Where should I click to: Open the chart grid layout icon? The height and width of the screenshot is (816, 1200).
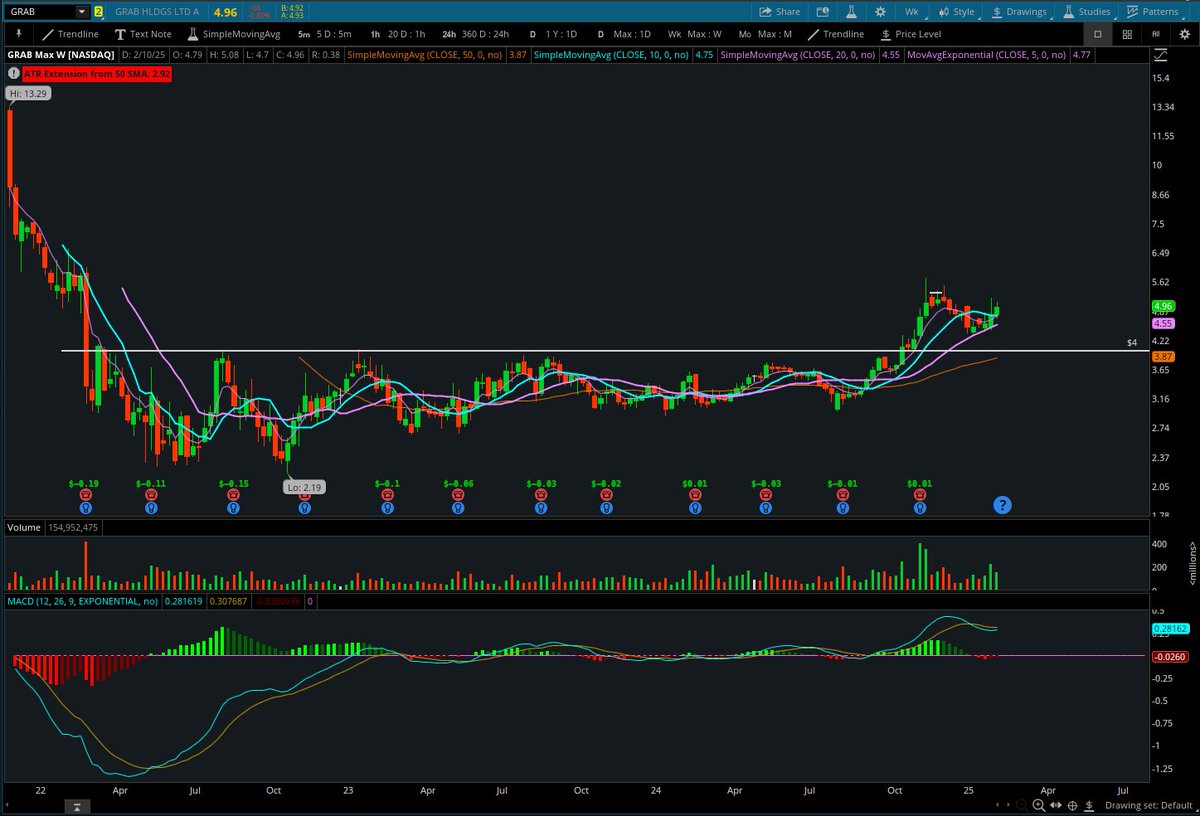click(1127, 34)
